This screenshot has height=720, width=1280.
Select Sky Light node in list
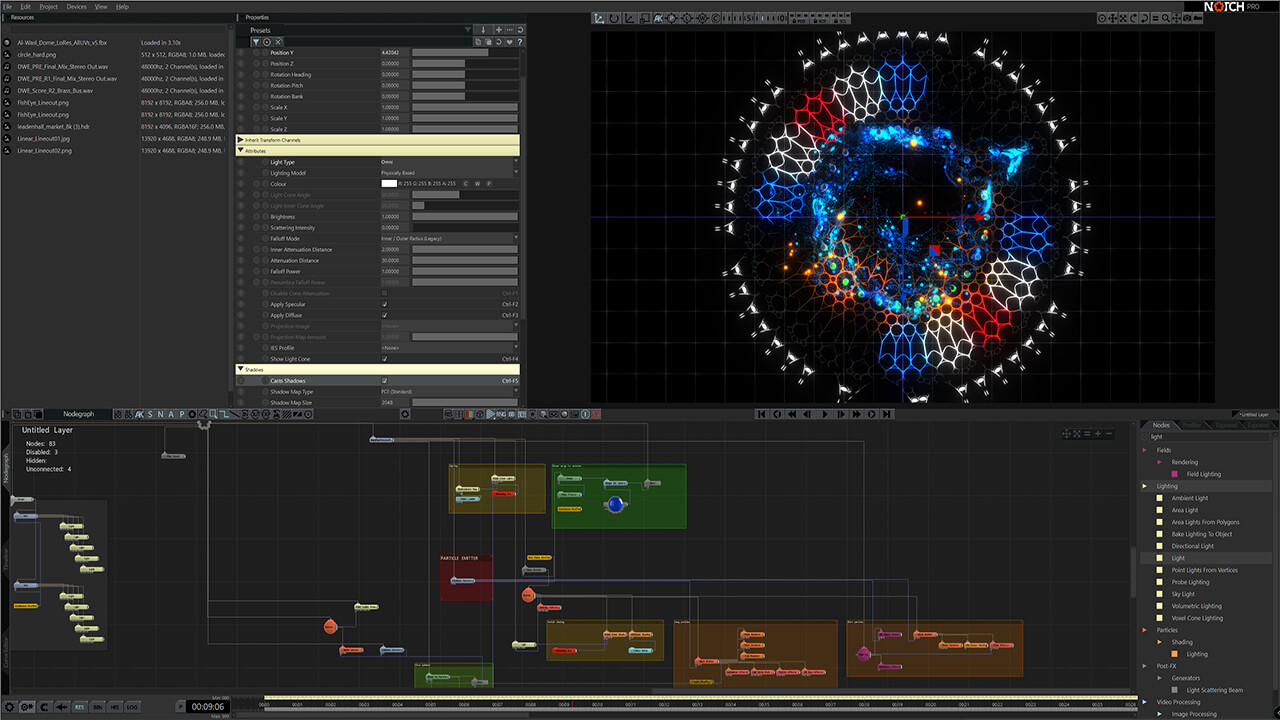pos(1183,594)
